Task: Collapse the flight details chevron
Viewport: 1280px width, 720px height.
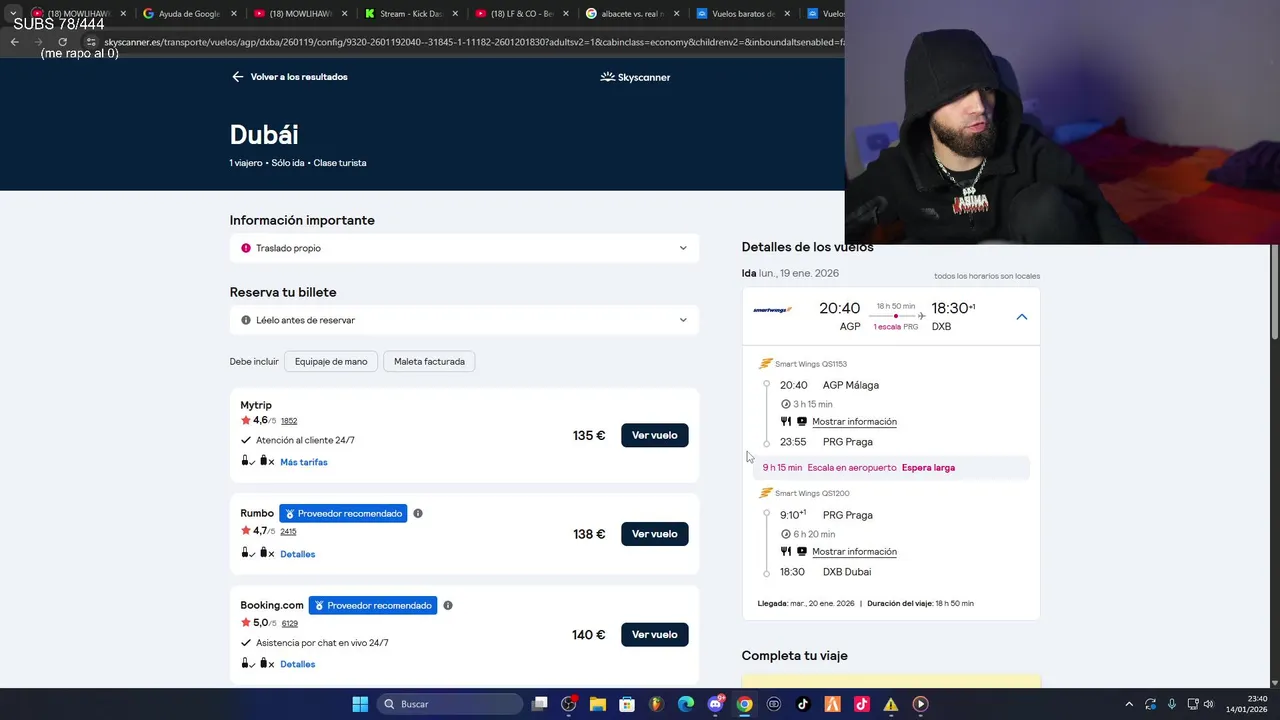Action: click(x=1021, y=317)
